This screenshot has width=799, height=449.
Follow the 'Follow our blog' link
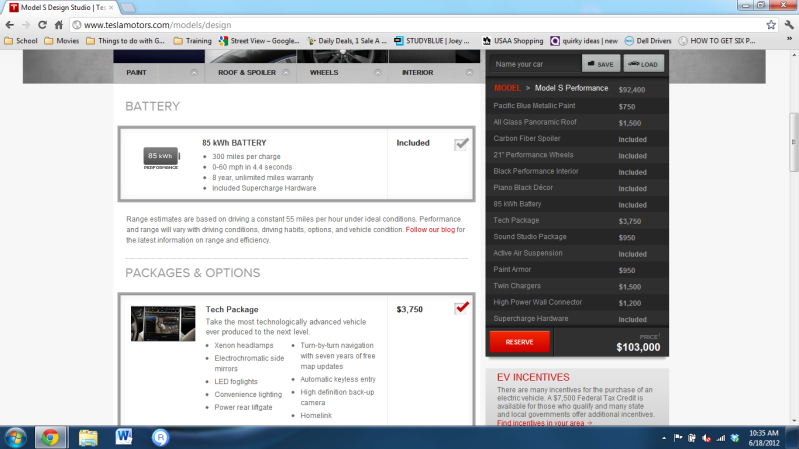430,230
